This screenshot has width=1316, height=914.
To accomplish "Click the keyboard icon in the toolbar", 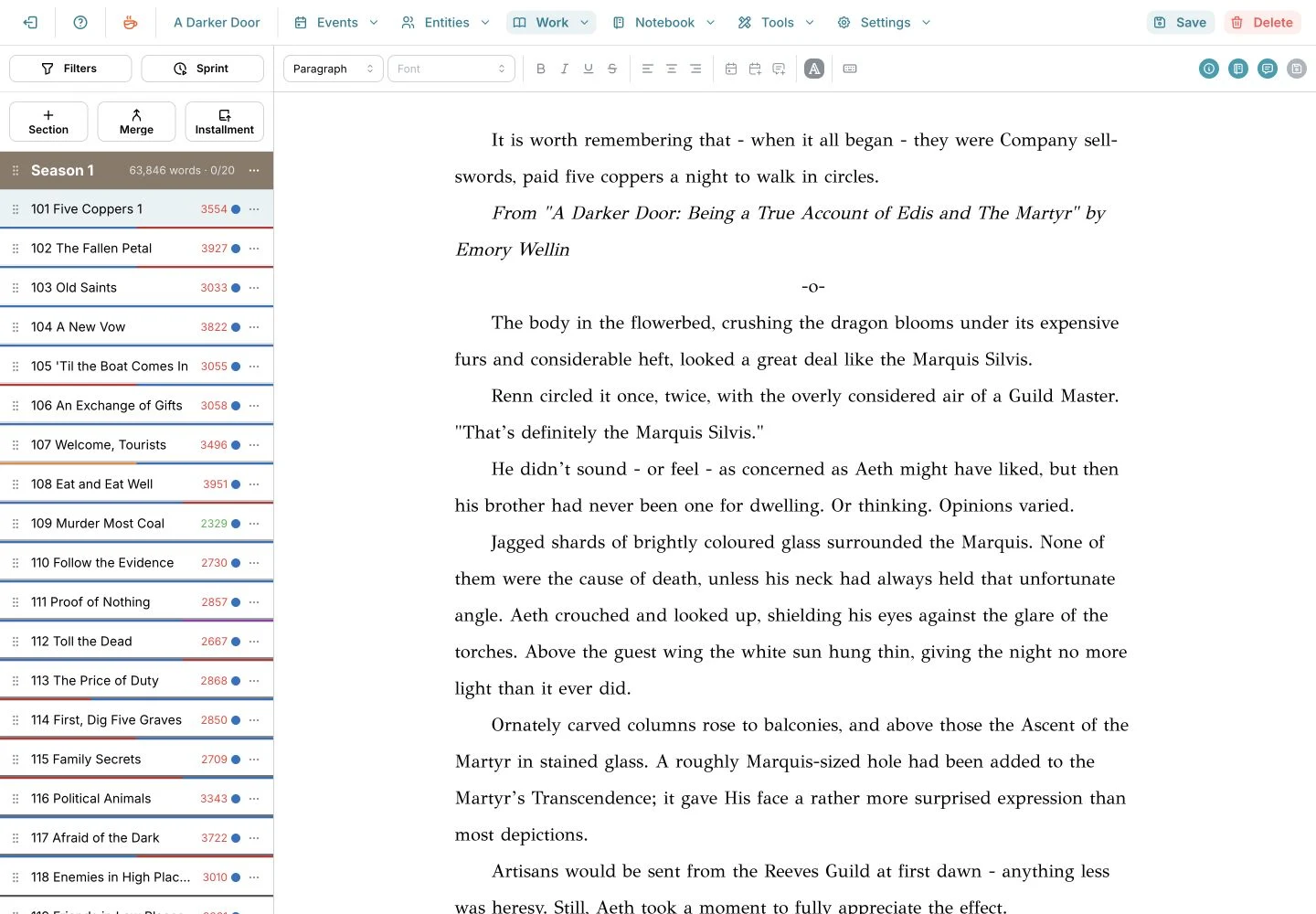I will click(x=850, y=69).
